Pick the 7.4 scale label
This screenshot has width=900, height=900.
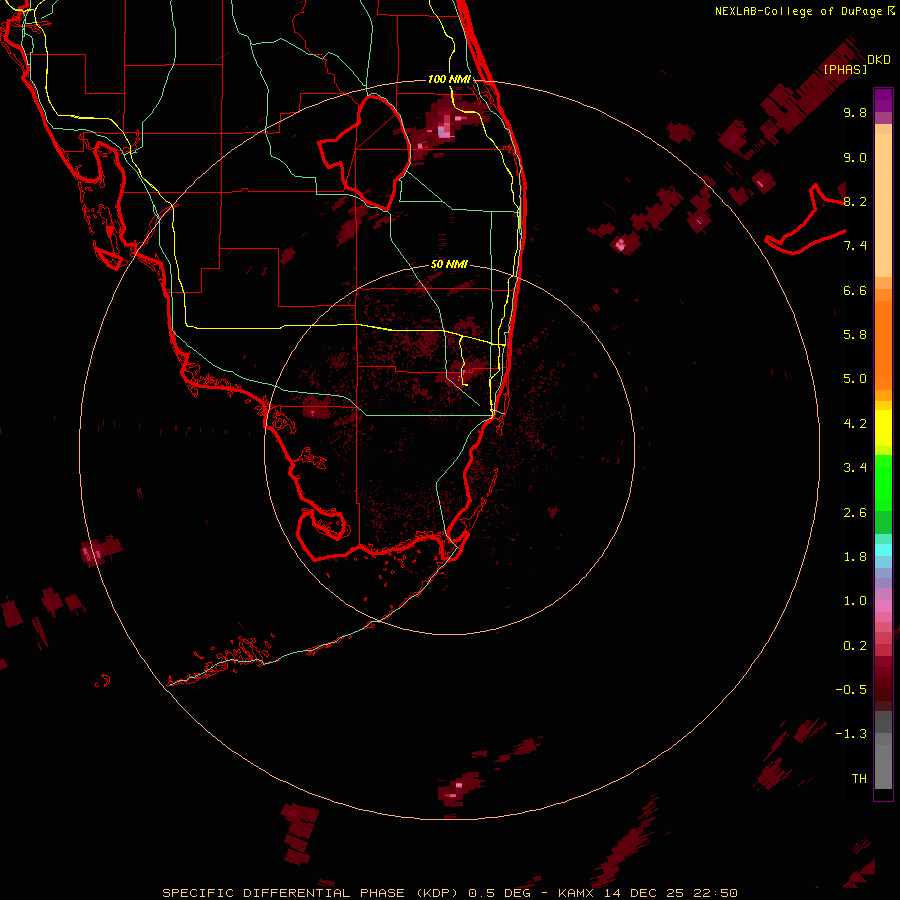(855, 246)
